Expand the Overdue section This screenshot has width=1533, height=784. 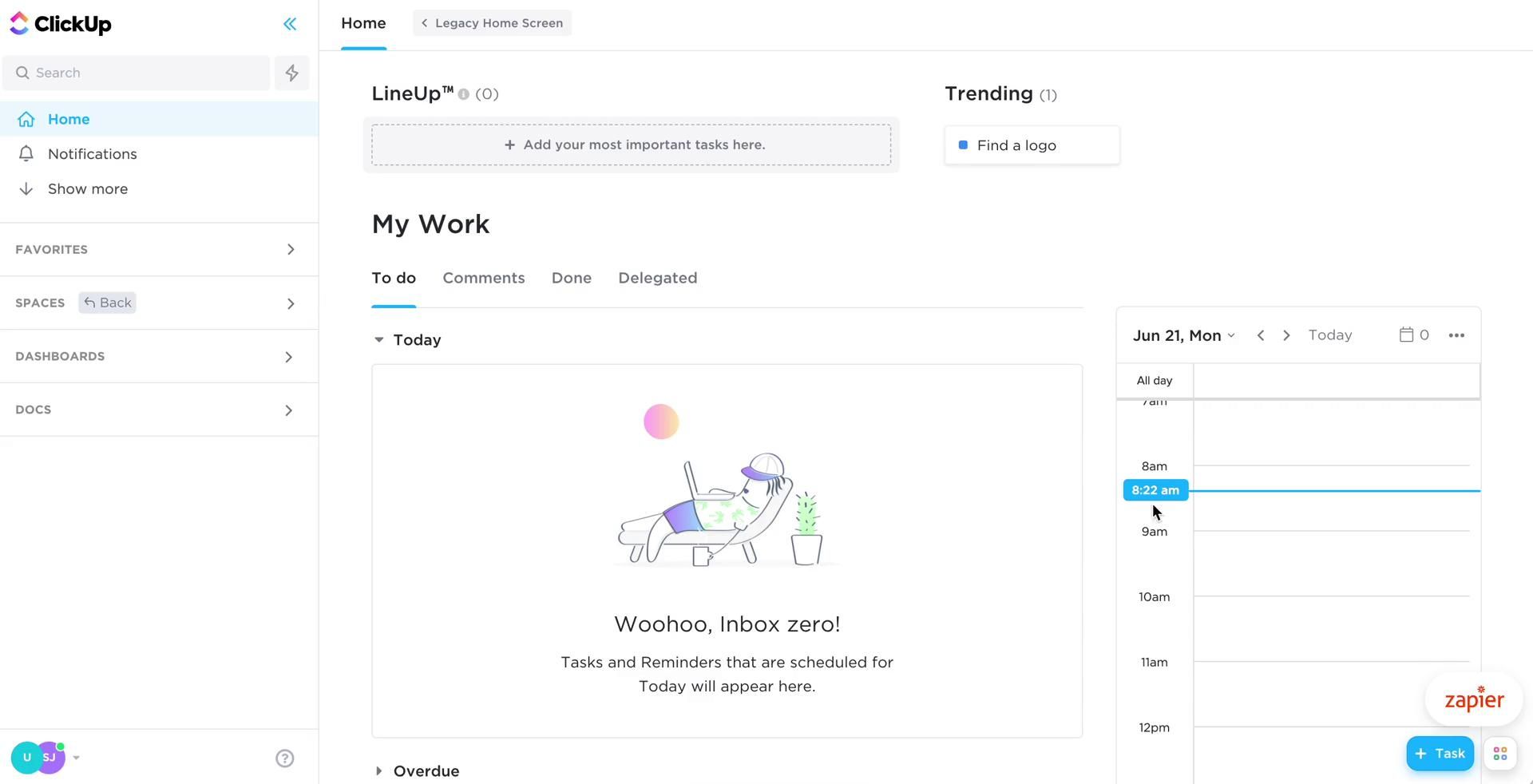coord(379,771)
